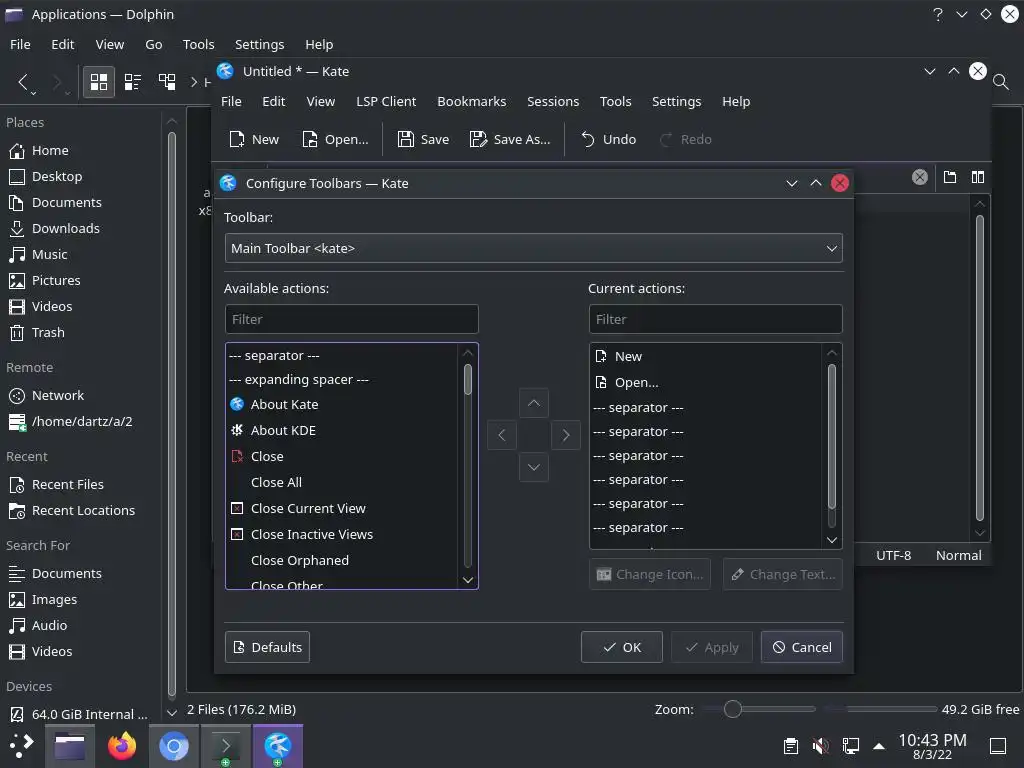Viewport: 1024px width, 768px height.
Task: Expand the system tray hidden icons arrow
Action: [879, 746]
